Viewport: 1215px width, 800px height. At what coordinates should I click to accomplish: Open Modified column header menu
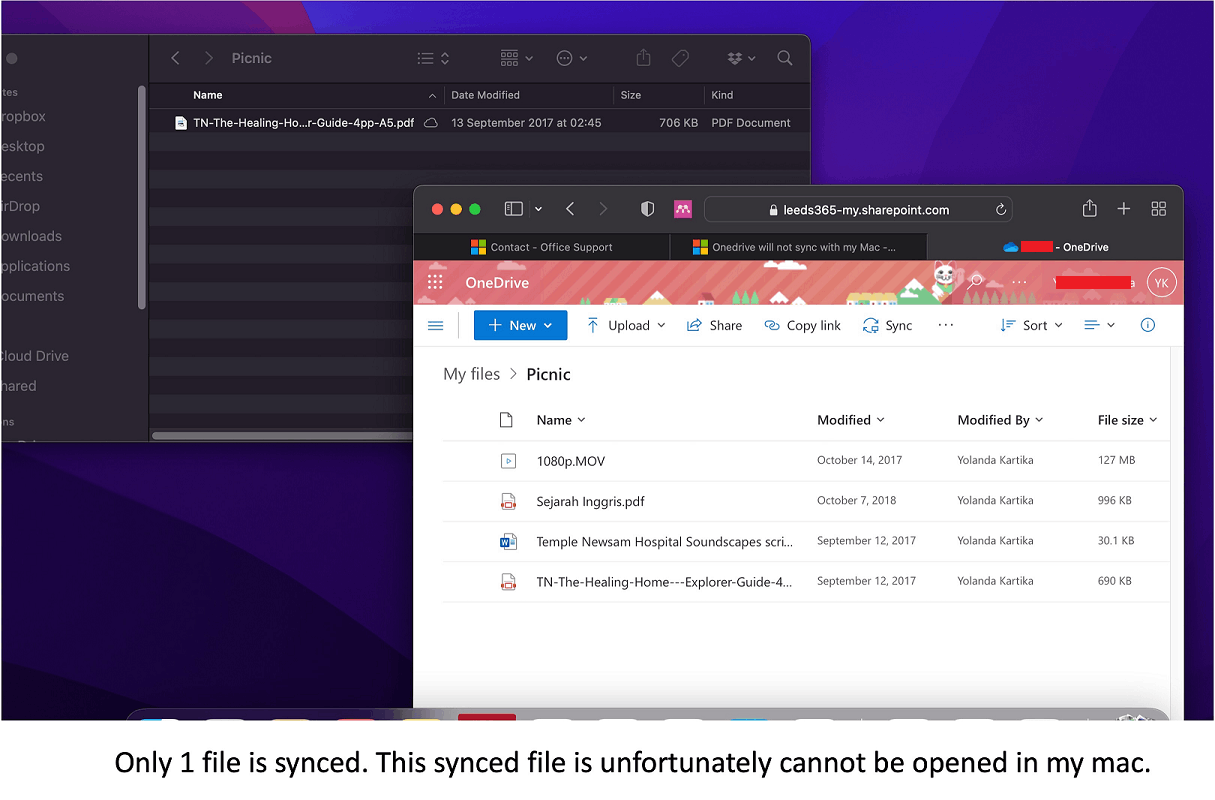click(851, 420)
